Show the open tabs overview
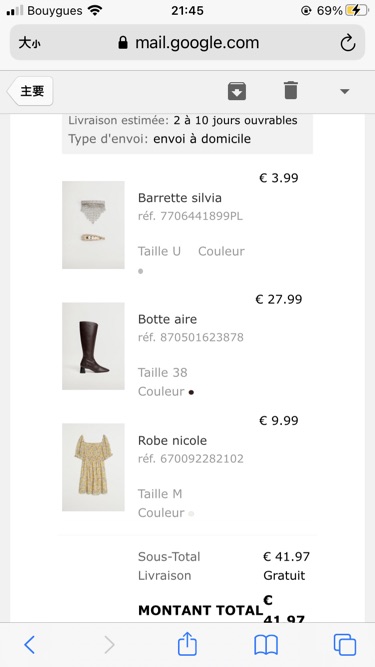 tap(345, 645)
